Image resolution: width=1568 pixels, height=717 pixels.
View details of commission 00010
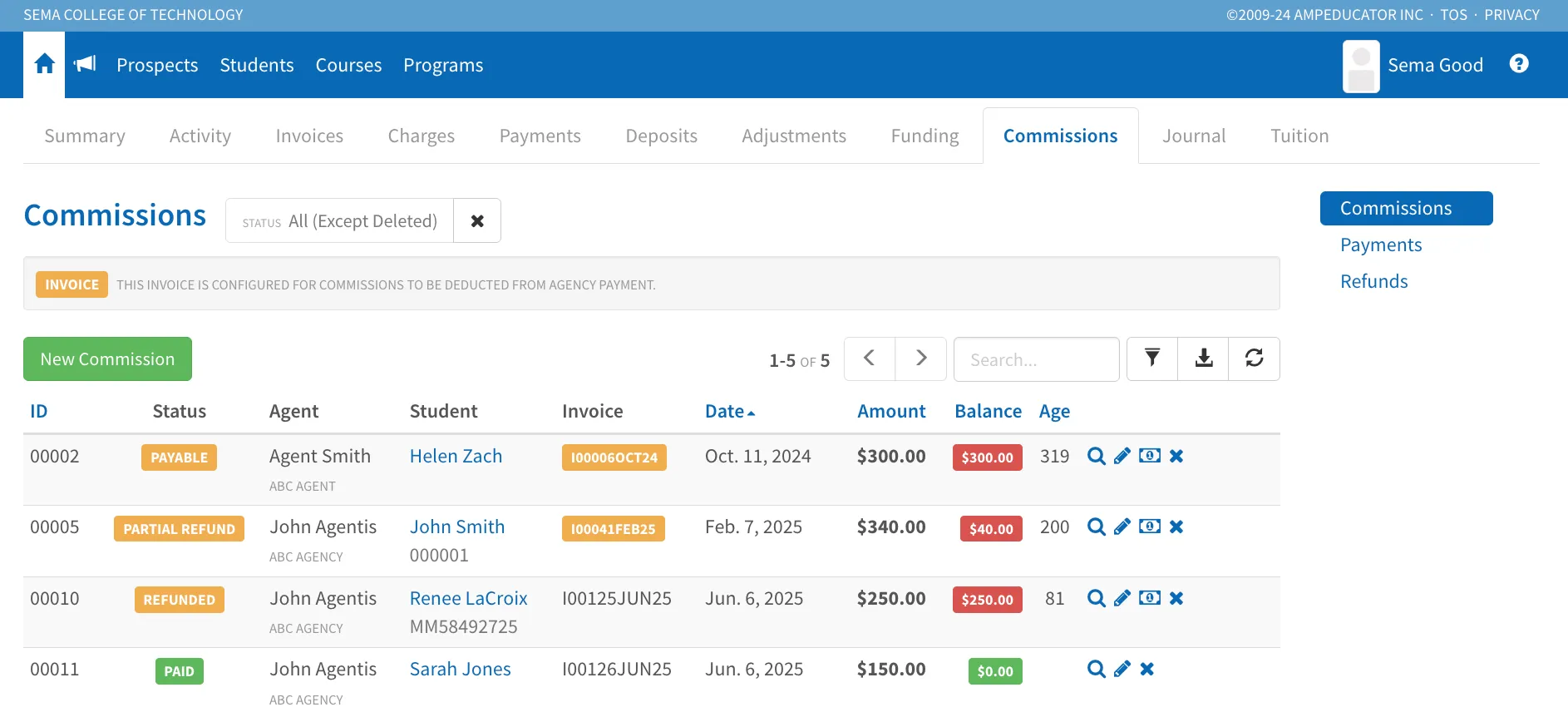tap(1097, 598)
